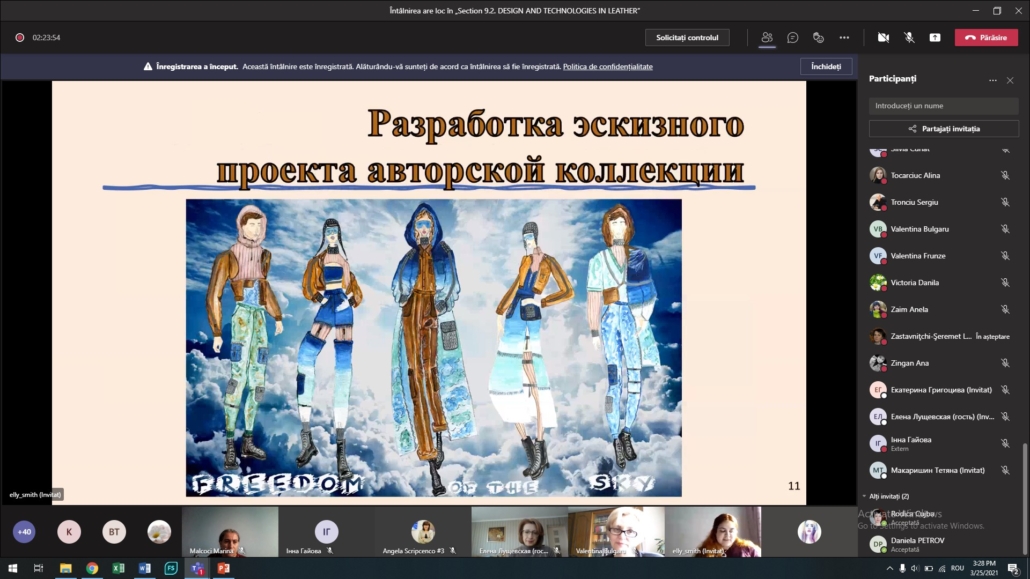Open Task View in taskbar

(38, 568)
